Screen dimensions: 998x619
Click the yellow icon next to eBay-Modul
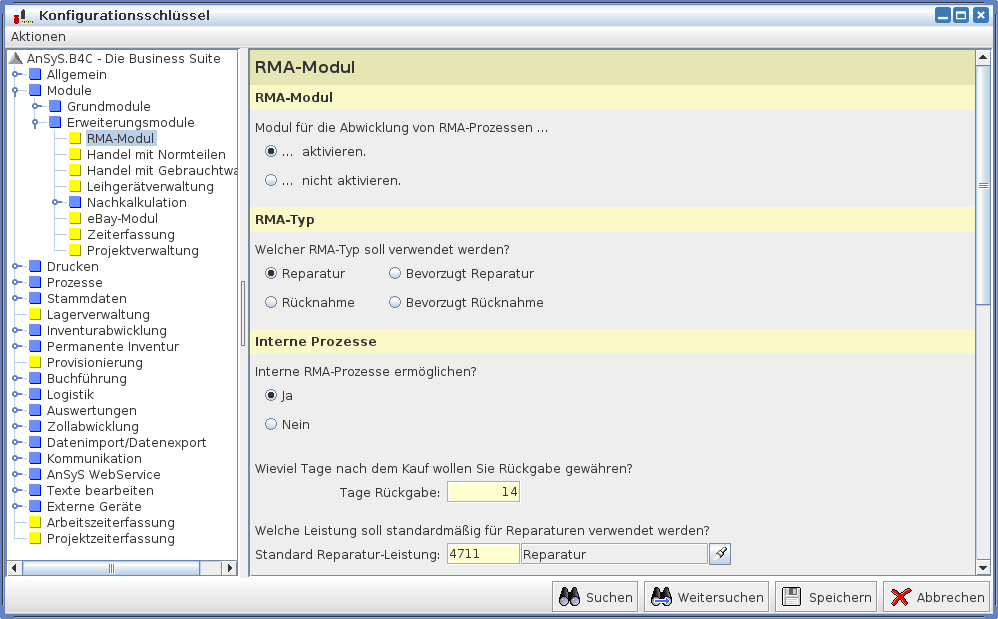75,219
